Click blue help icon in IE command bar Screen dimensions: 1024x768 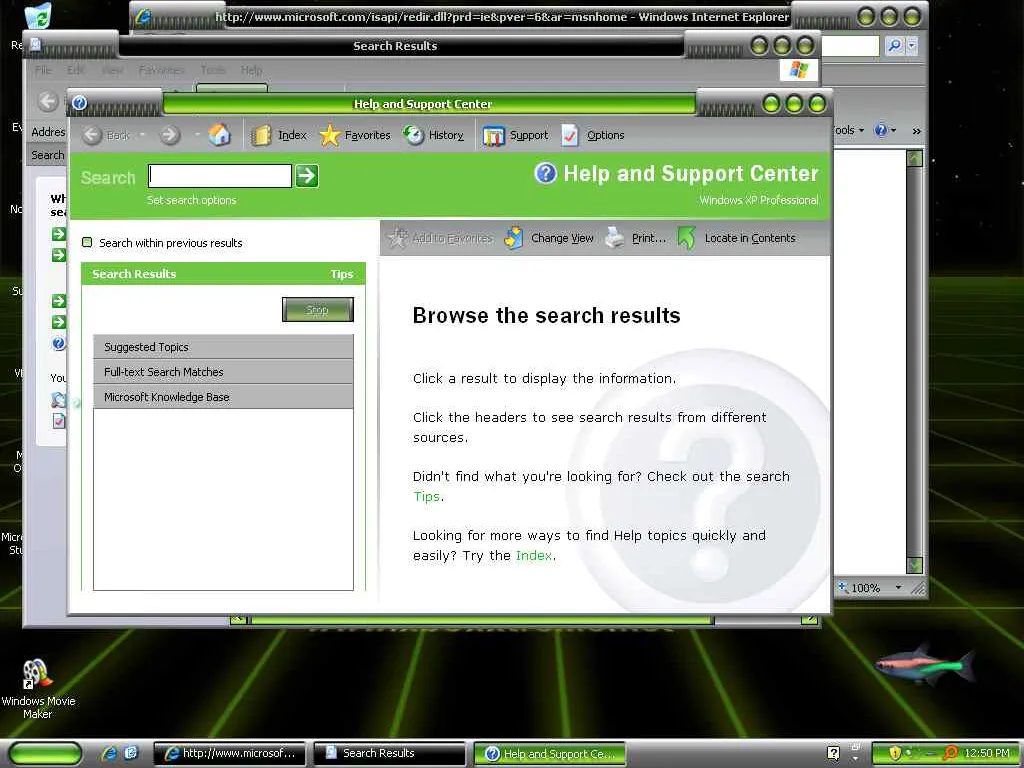tap(880, 131)
